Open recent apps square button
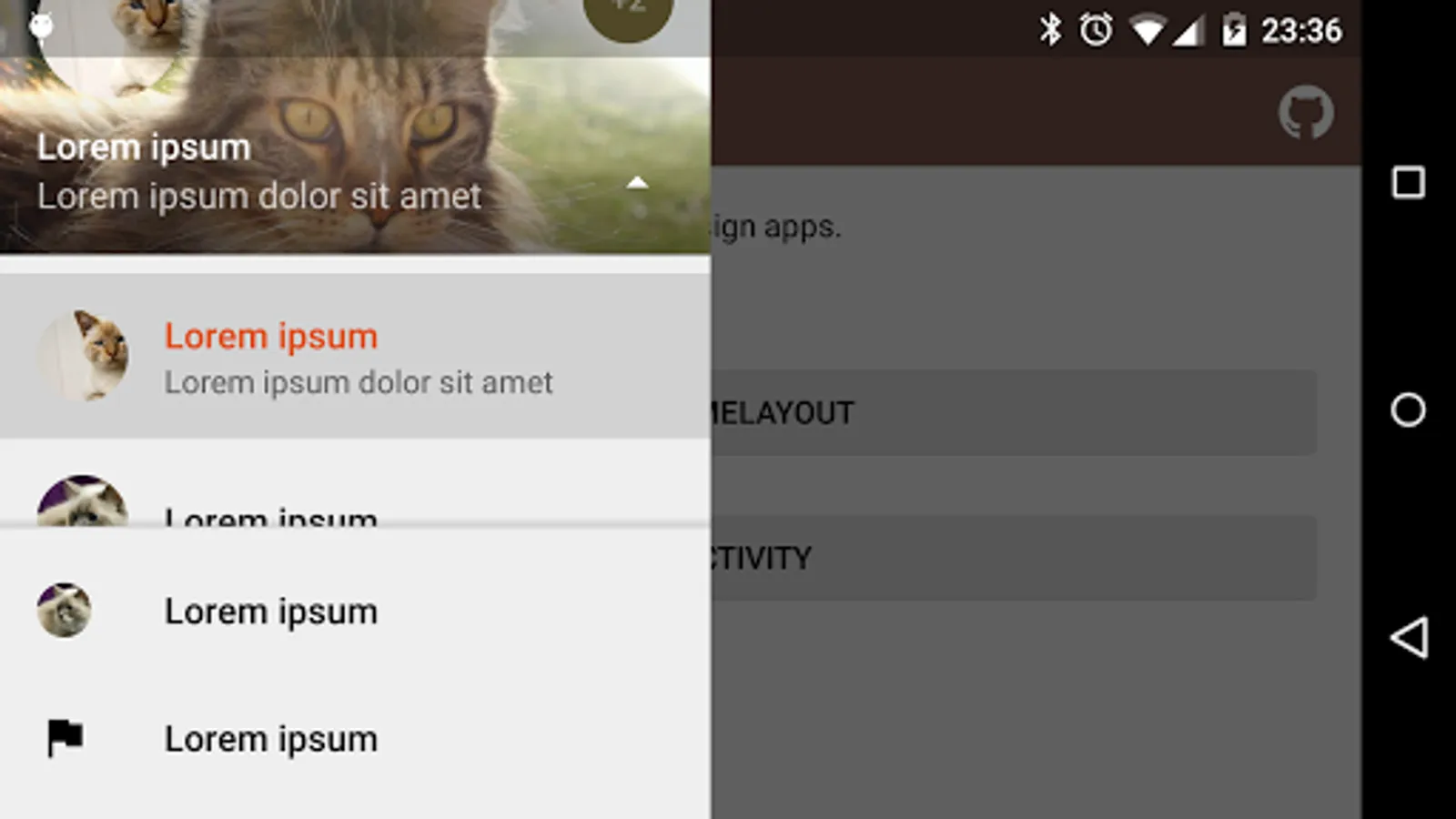The width and height of the screenshot is (1456, 819). click(1408, 182)
